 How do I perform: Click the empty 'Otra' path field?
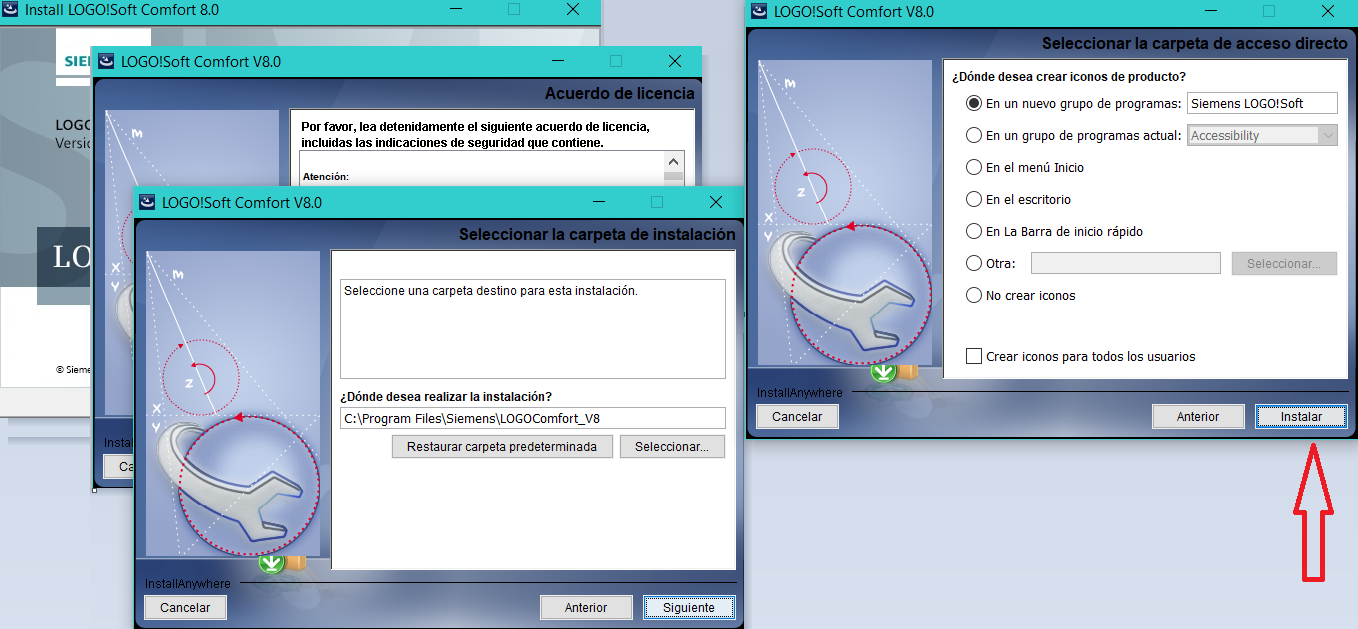pyautogui.click(x=1126, y=263)
